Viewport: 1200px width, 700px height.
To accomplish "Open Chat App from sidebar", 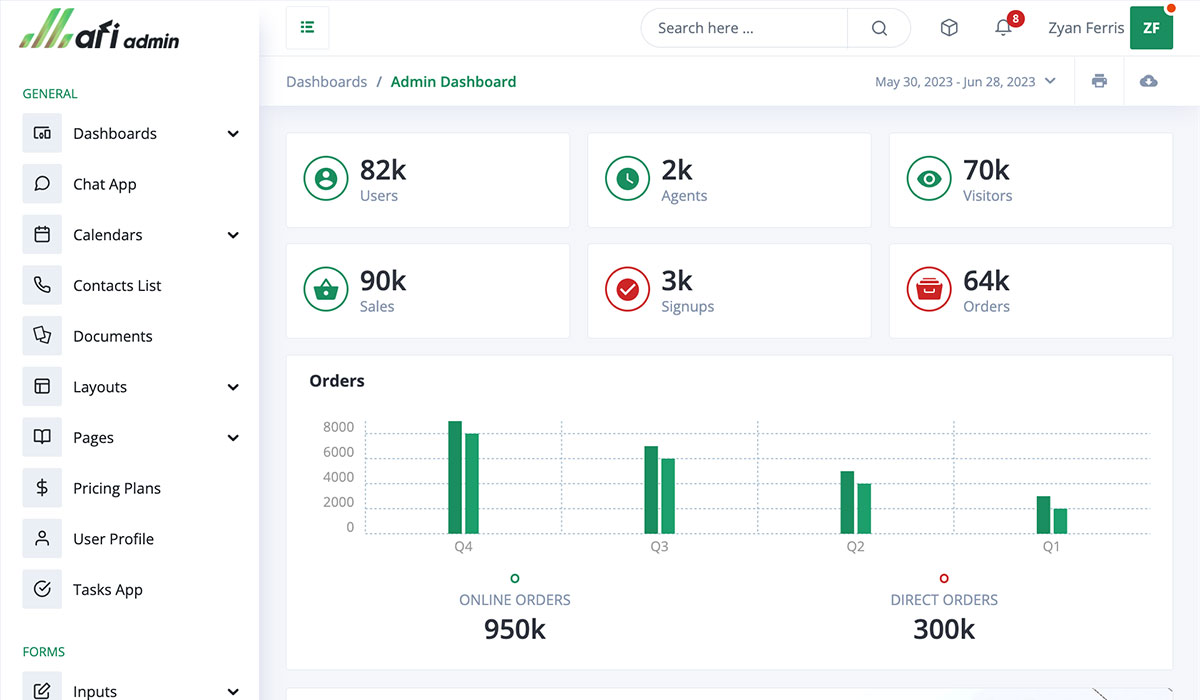I will coord(105,184).
